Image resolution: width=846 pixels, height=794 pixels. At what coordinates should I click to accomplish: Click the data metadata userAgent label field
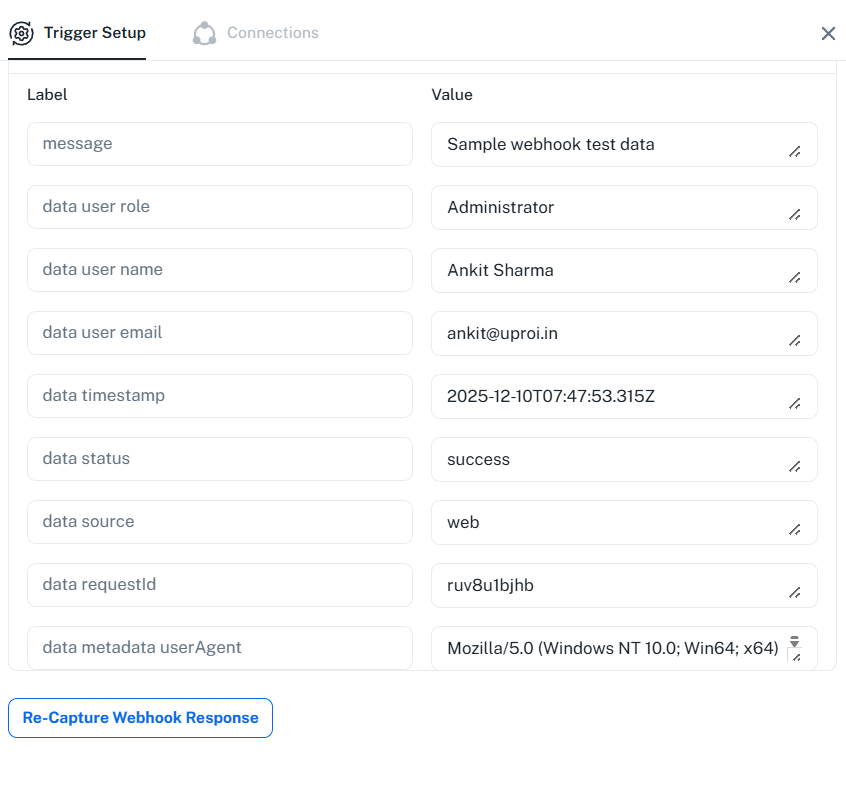point(219,648)
